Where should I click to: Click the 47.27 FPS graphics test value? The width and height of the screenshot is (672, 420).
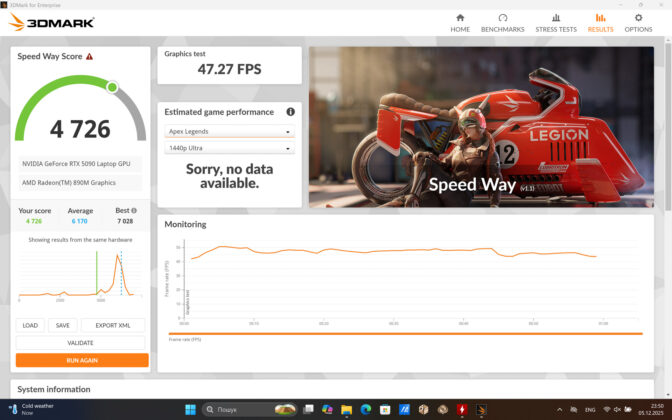[x=229, y=69]
